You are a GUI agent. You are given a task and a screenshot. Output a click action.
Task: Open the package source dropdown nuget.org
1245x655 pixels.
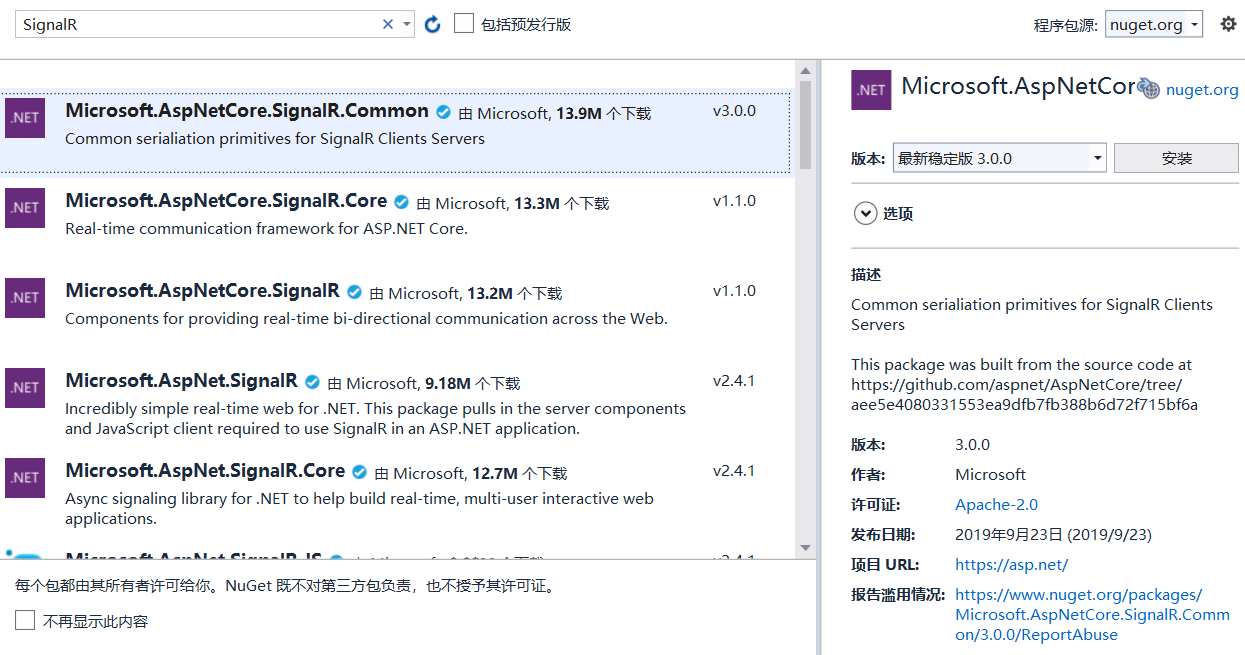pyautogui.click(x=1154, y=24)
